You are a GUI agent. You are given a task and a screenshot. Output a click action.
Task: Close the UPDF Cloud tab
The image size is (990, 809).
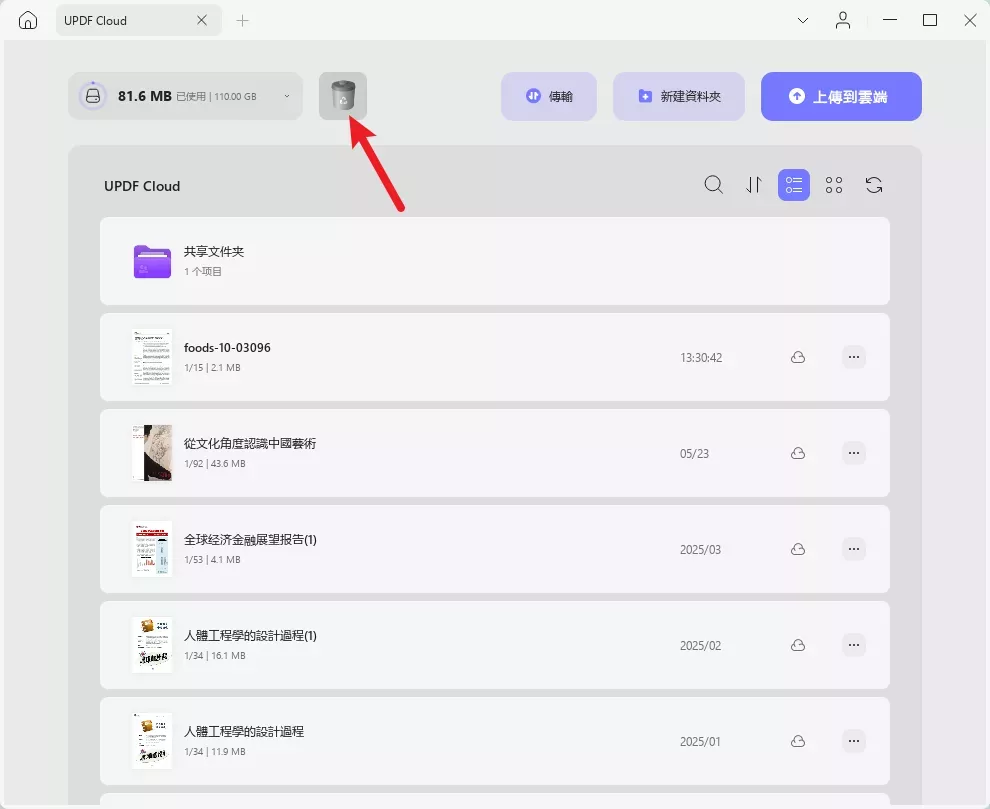tap(202, 20)
